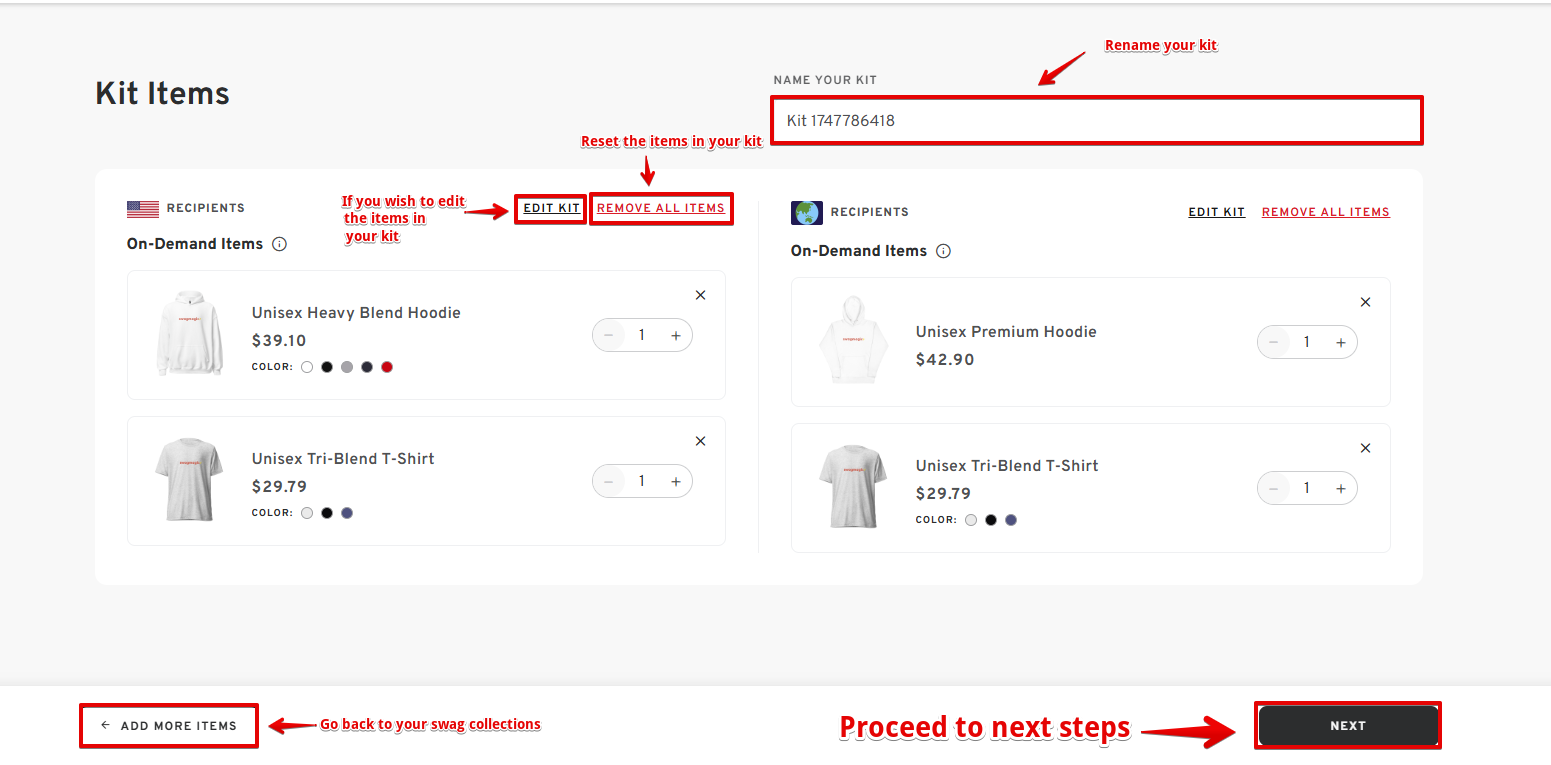Select black color for Heavy Blend Hoodie
This screenshot has width=1551, height=765.
point(327,367)
